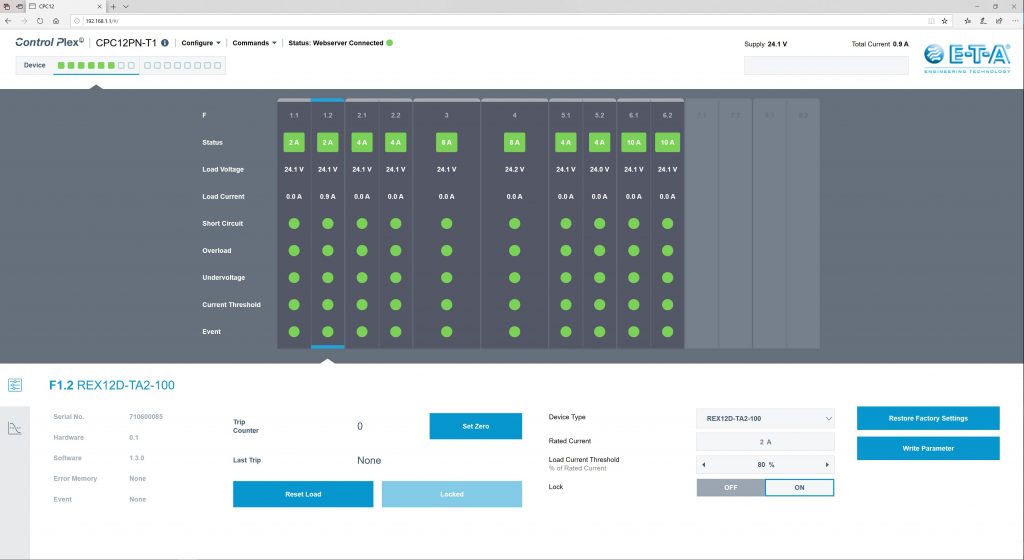Click the Set Zero button

(x=475, y=426)
